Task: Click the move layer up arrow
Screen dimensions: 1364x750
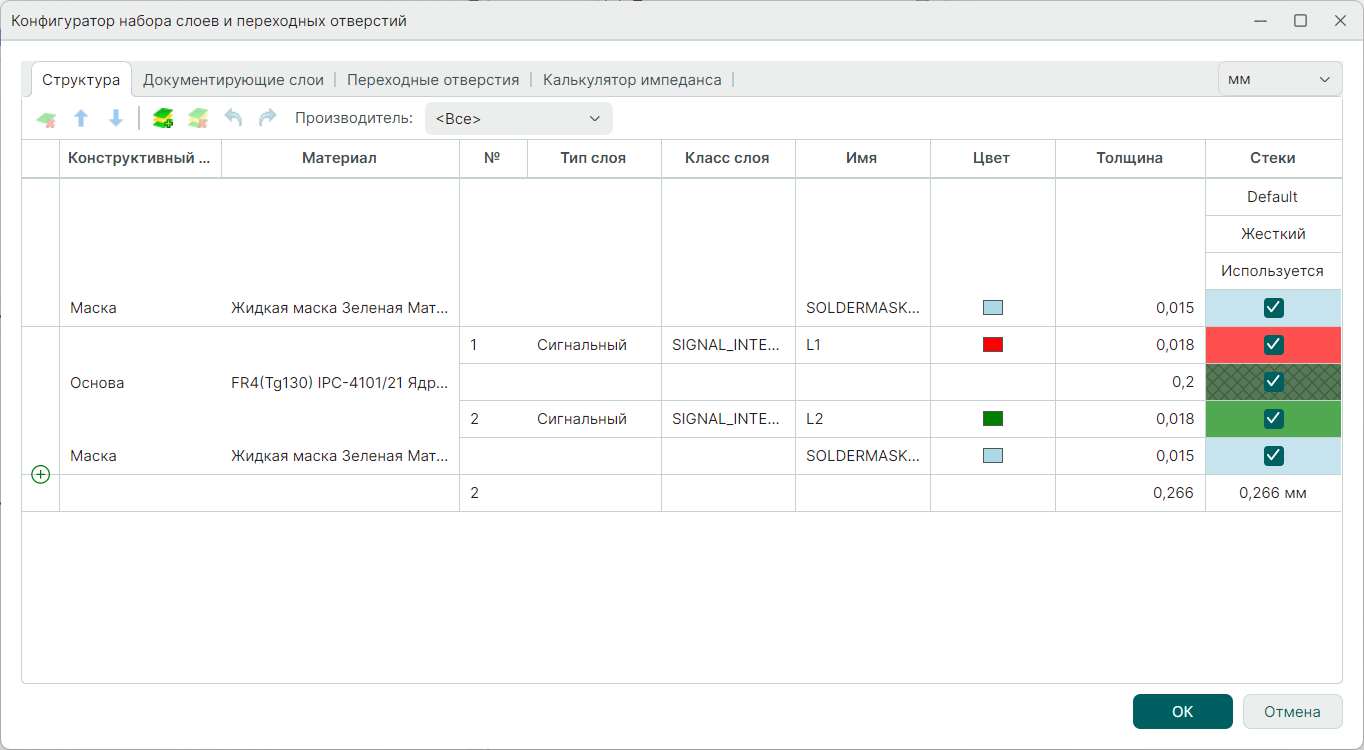Action: [x=81, y=119]
